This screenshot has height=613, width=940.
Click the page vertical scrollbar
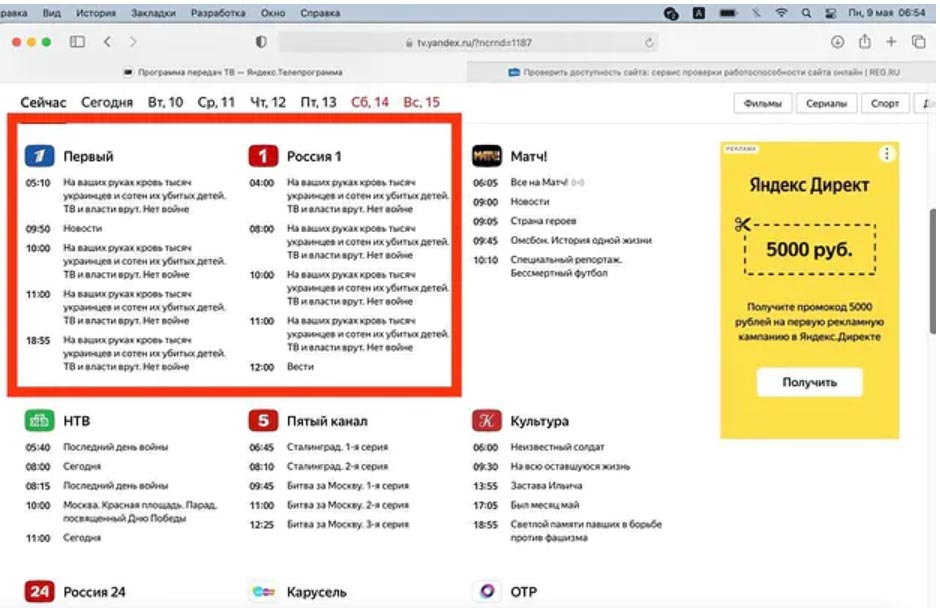pyautogui.click(x=933, y=271)
